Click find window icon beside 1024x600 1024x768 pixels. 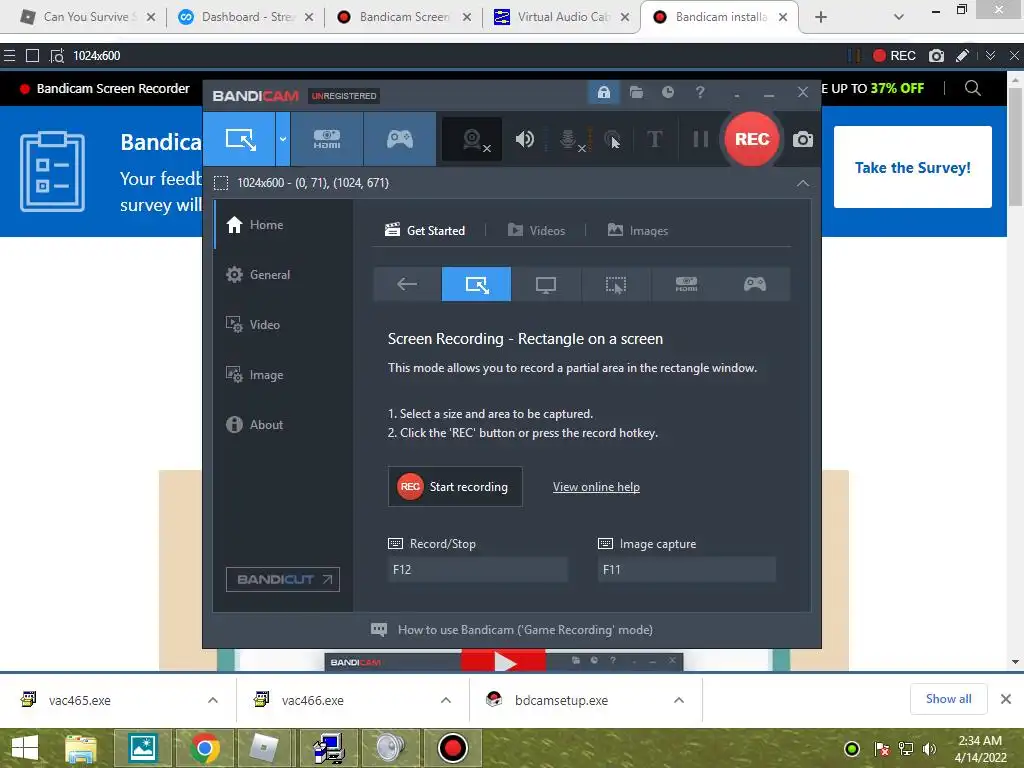click(57, 56)
